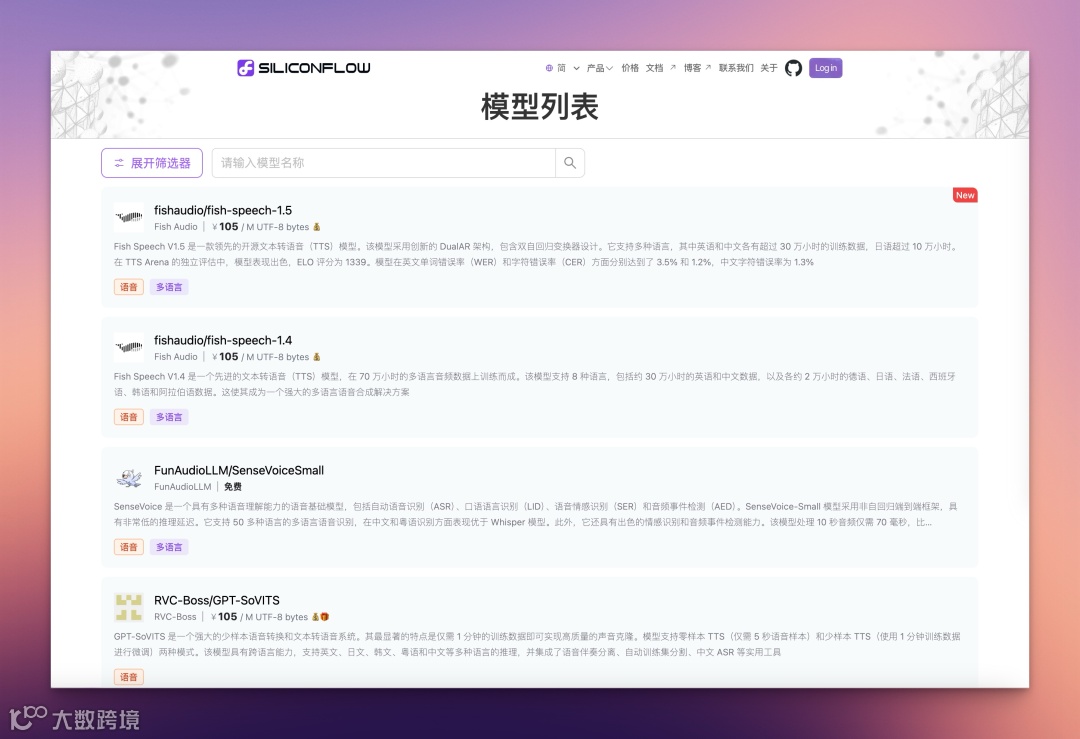Click ¥105 price on fish-speech-1.5
Viewport: 1080px width, 739px height.
225,227
